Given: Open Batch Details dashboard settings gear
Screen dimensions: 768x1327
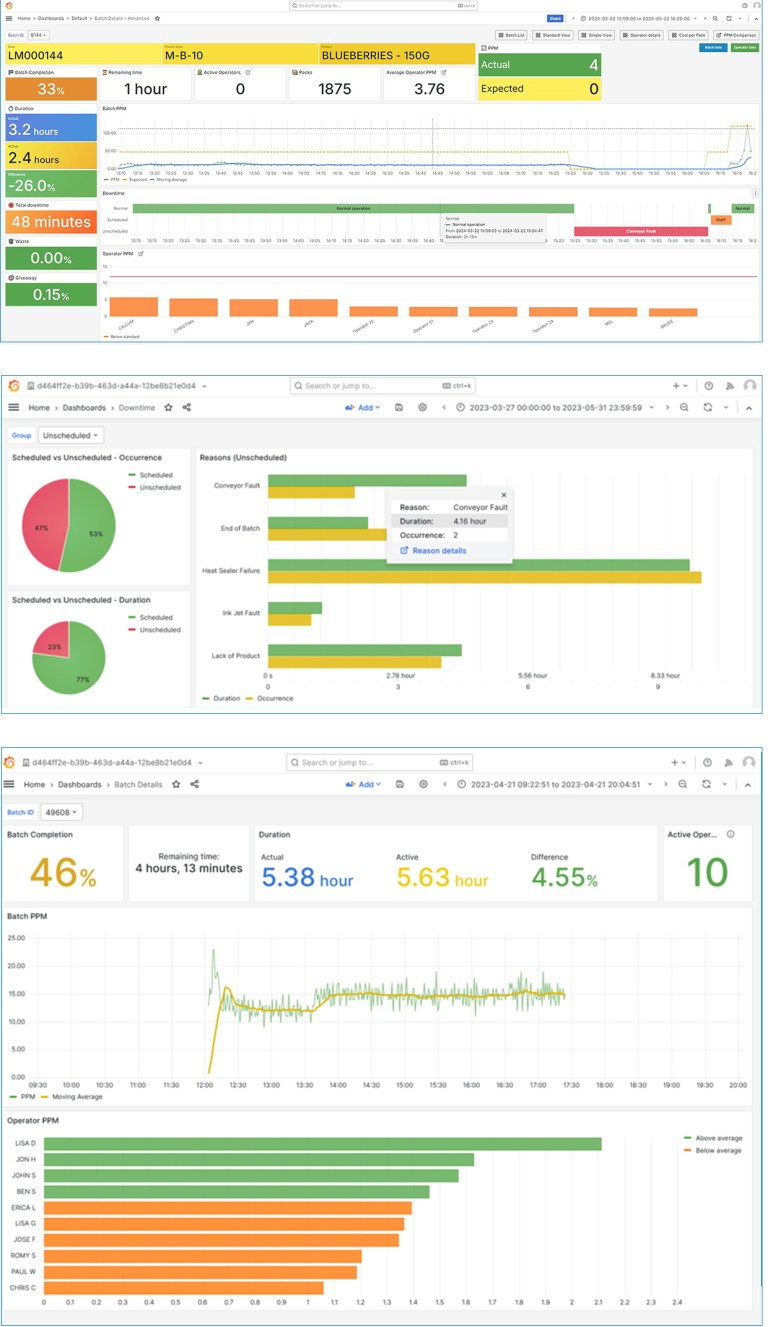Looking at the screenshot, I should (x=422, y=785).
